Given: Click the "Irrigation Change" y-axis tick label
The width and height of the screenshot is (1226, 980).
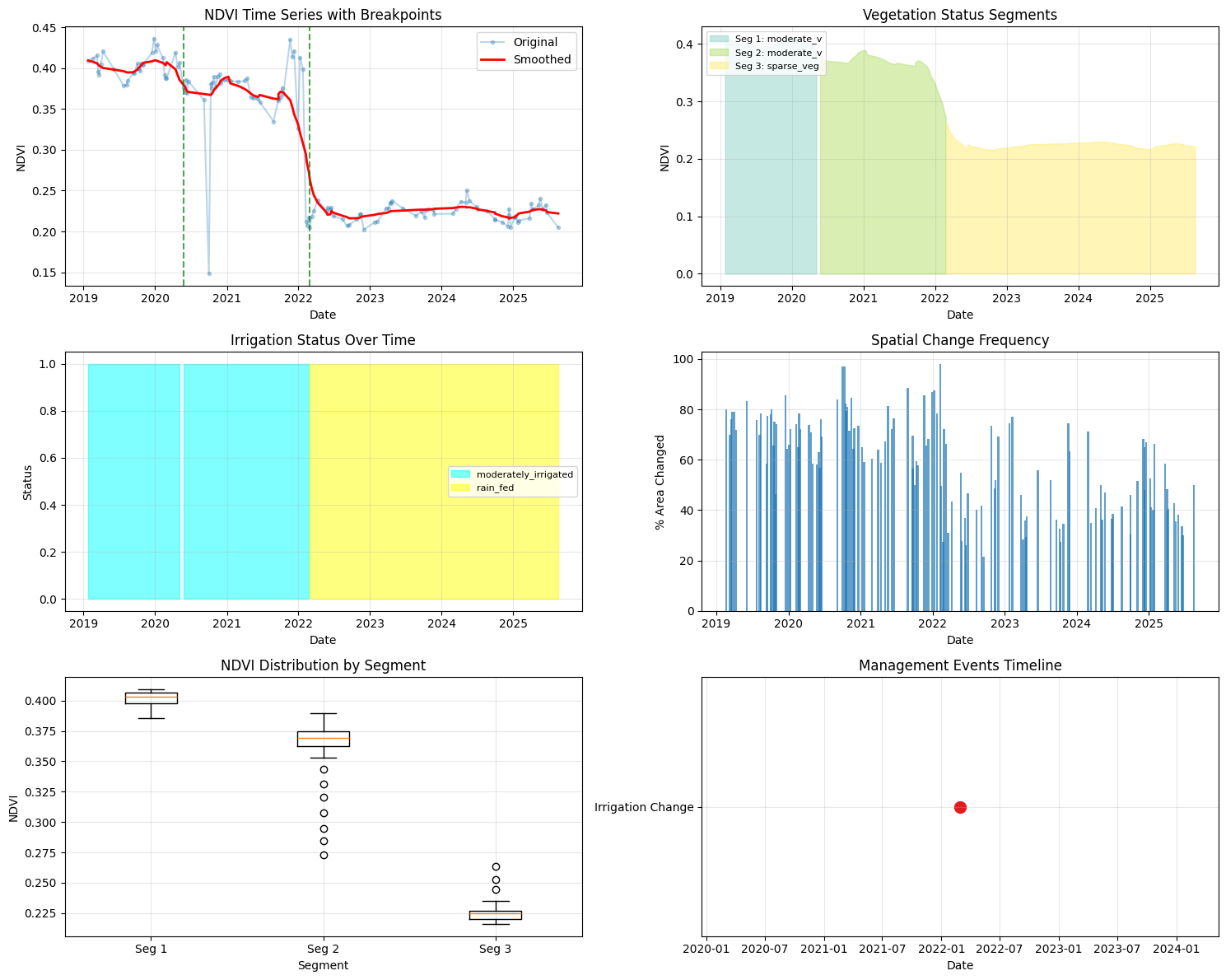Looking at the screenshot, I should [x=644, y=807].
